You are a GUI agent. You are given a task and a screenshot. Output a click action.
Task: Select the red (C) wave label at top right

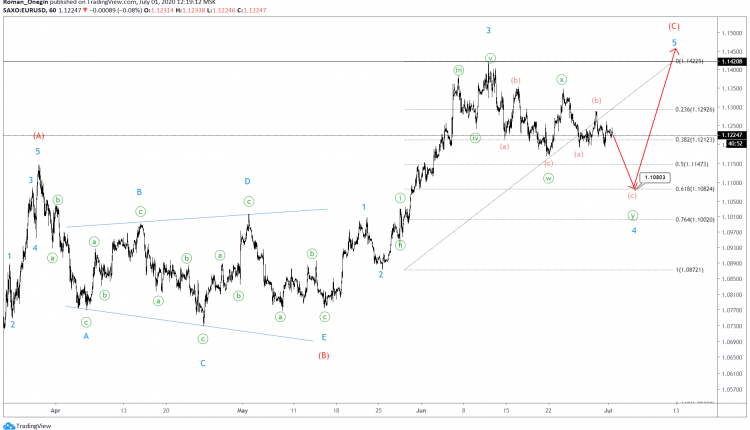click(674, 26)
